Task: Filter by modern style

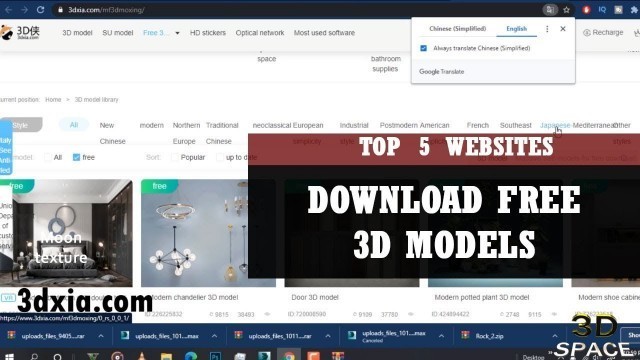Action: (151, 125)
